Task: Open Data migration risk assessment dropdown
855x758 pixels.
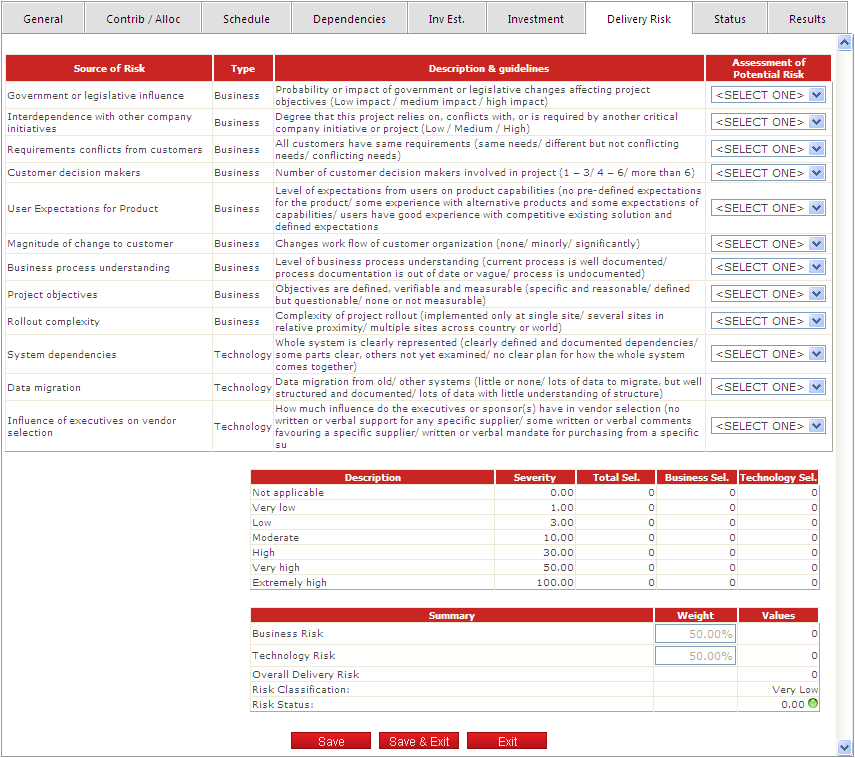Action: click(x=767, y=387)
